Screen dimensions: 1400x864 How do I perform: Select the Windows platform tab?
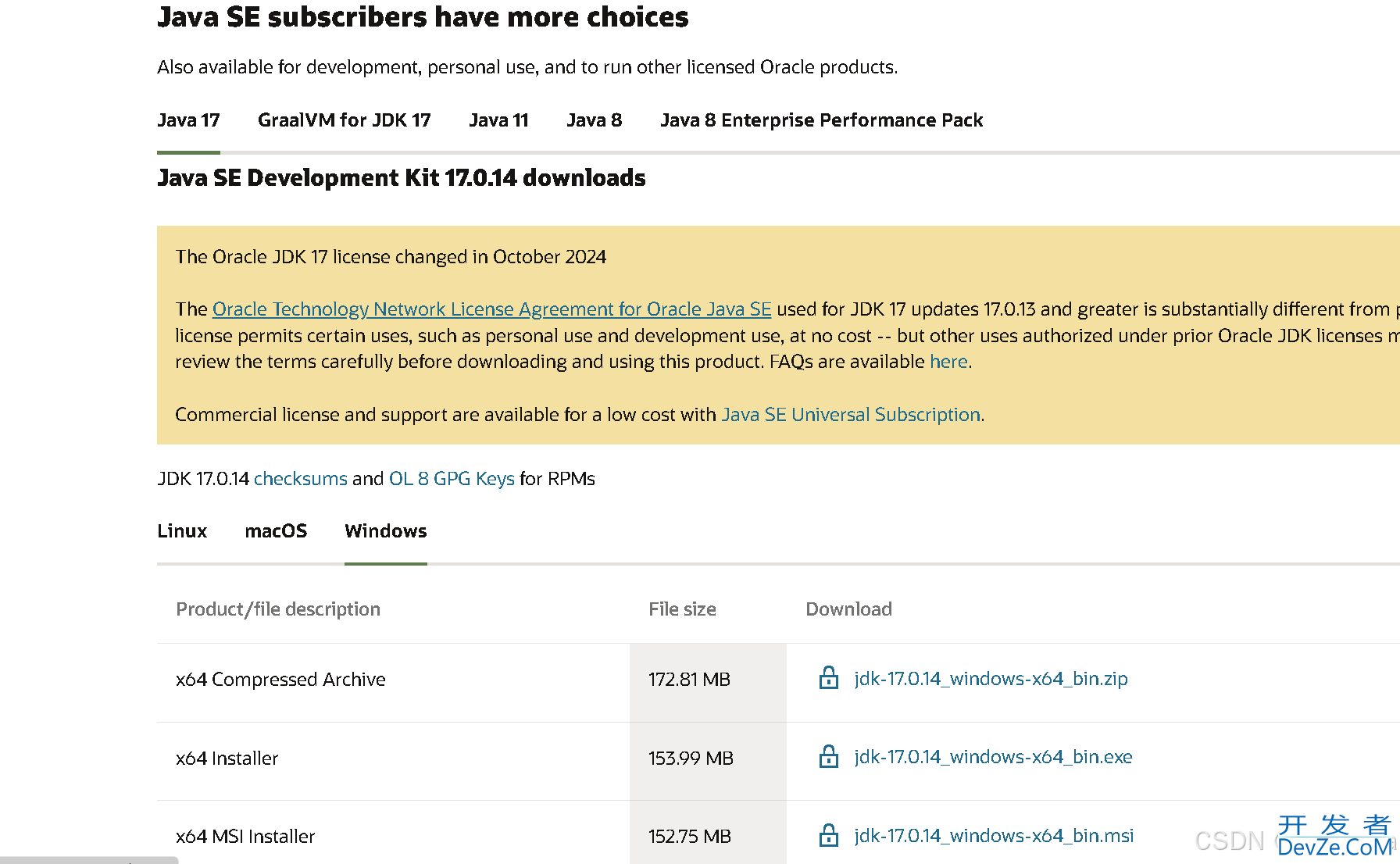[386, 531]
